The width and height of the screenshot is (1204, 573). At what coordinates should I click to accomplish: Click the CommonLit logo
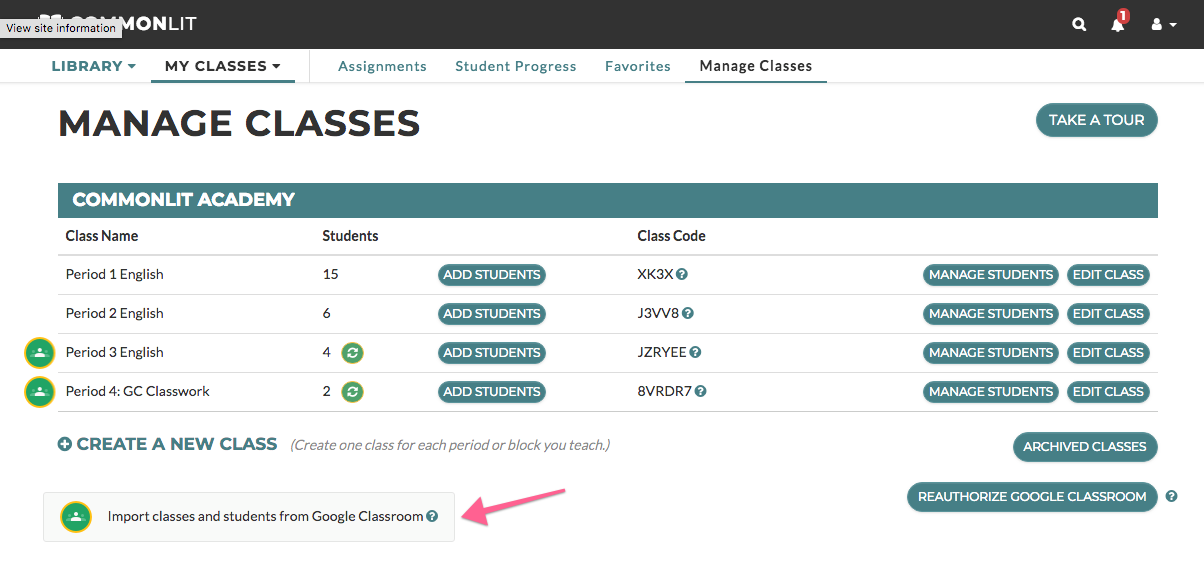tap(118, 23)
